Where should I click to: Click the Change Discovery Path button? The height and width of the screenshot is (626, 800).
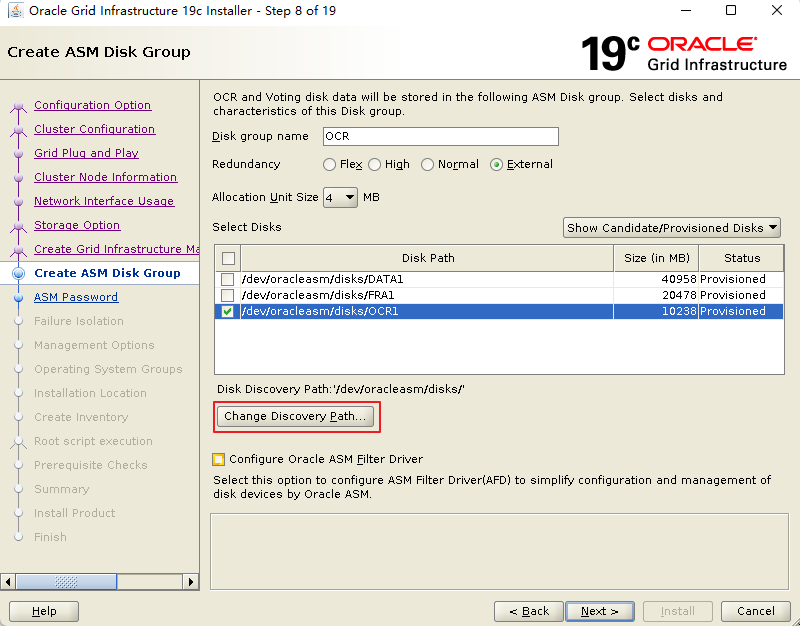[x=296, y=415]
